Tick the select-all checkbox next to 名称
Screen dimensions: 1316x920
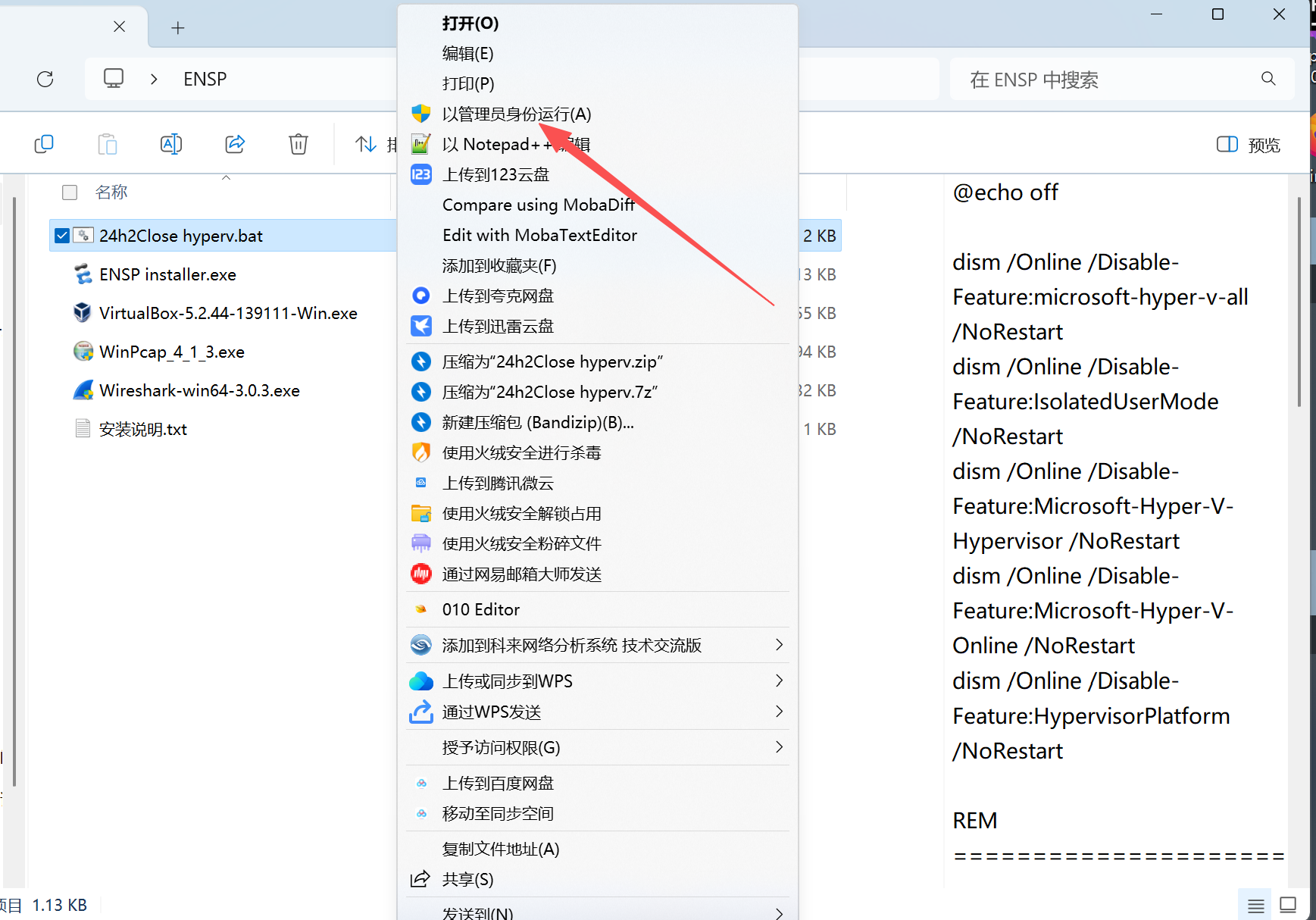pos(70,192)
